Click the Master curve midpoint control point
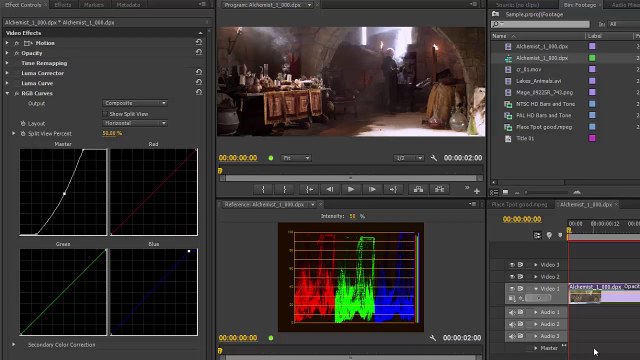640x360 pixels. click(64, 193)
